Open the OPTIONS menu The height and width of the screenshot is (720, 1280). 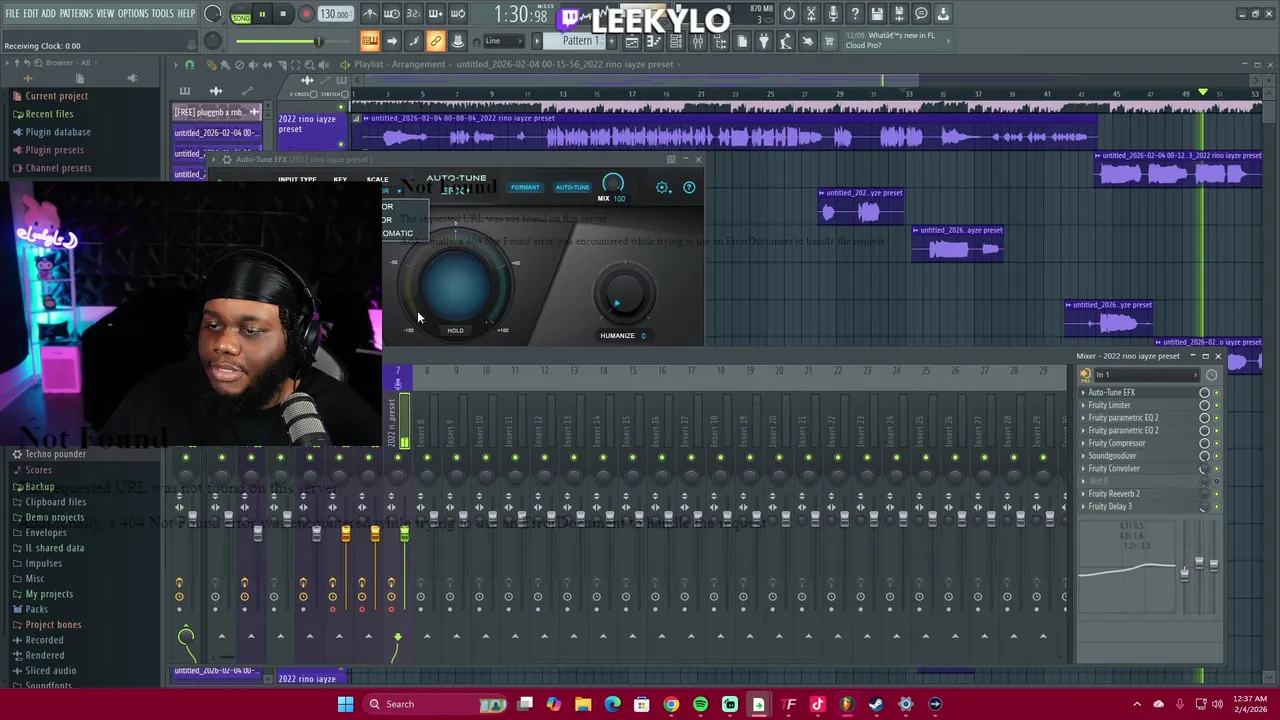click(x=133, y=14)
